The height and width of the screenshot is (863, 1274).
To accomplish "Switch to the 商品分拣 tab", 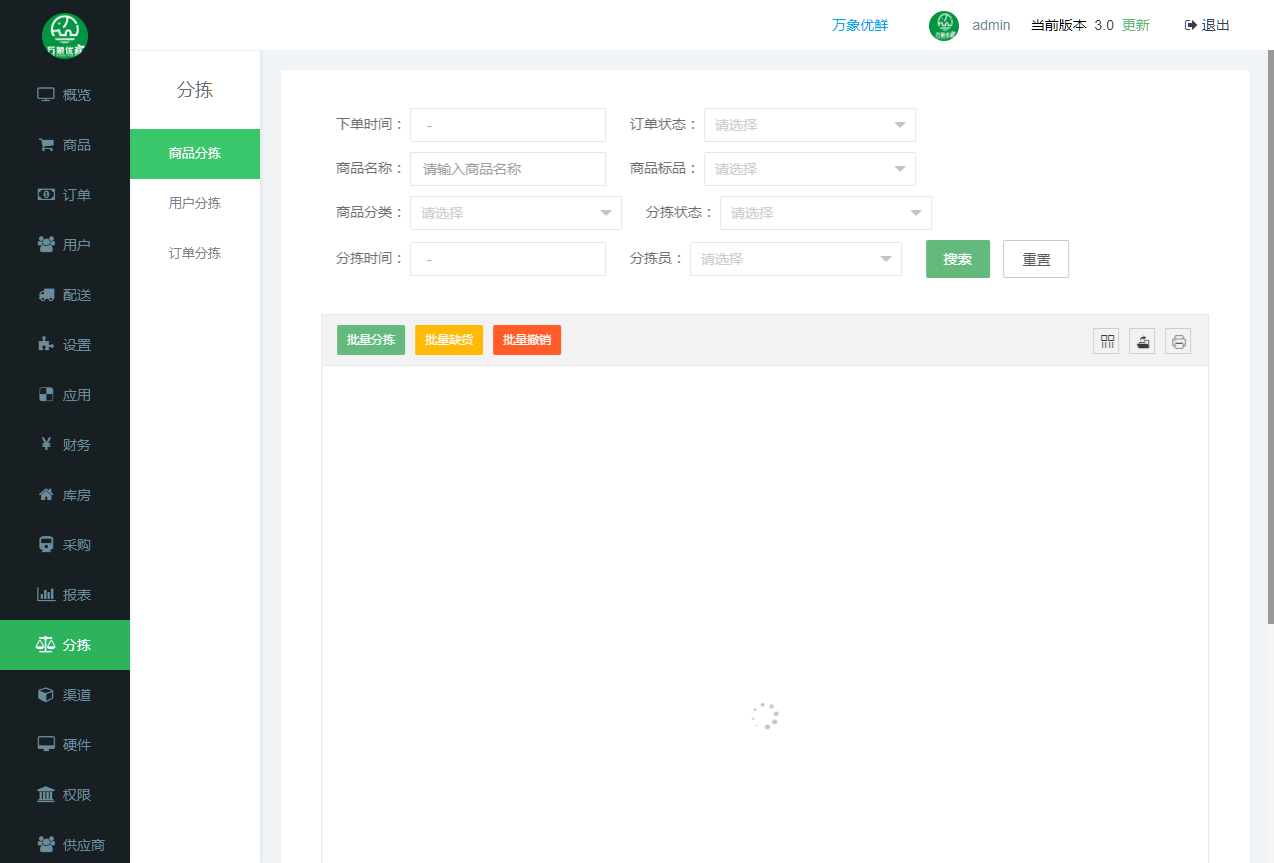I will coord(195,154).
